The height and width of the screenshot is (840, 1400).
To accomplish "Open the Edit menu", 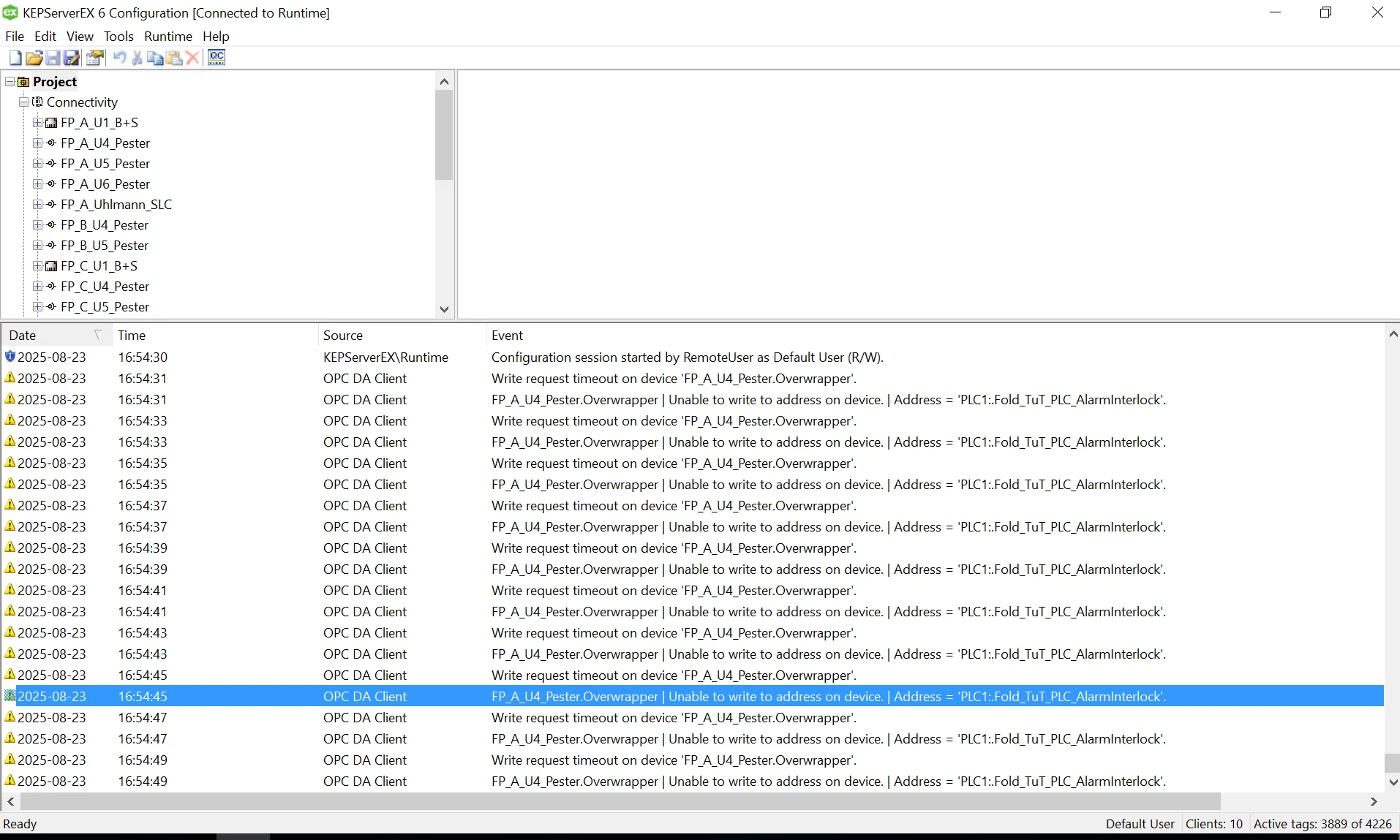I will pyautogui.click(x=45, y=37).
